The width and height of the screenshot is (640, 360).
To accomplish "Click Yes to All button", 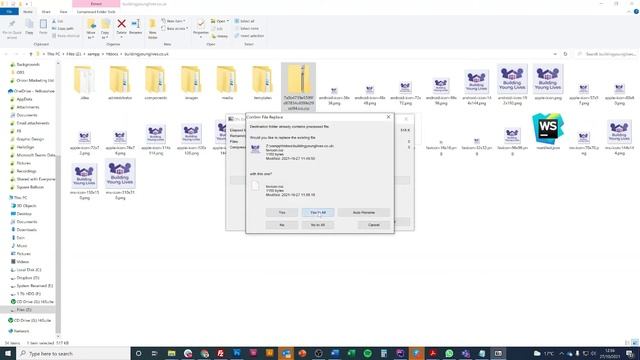I will tap(318, 212).
